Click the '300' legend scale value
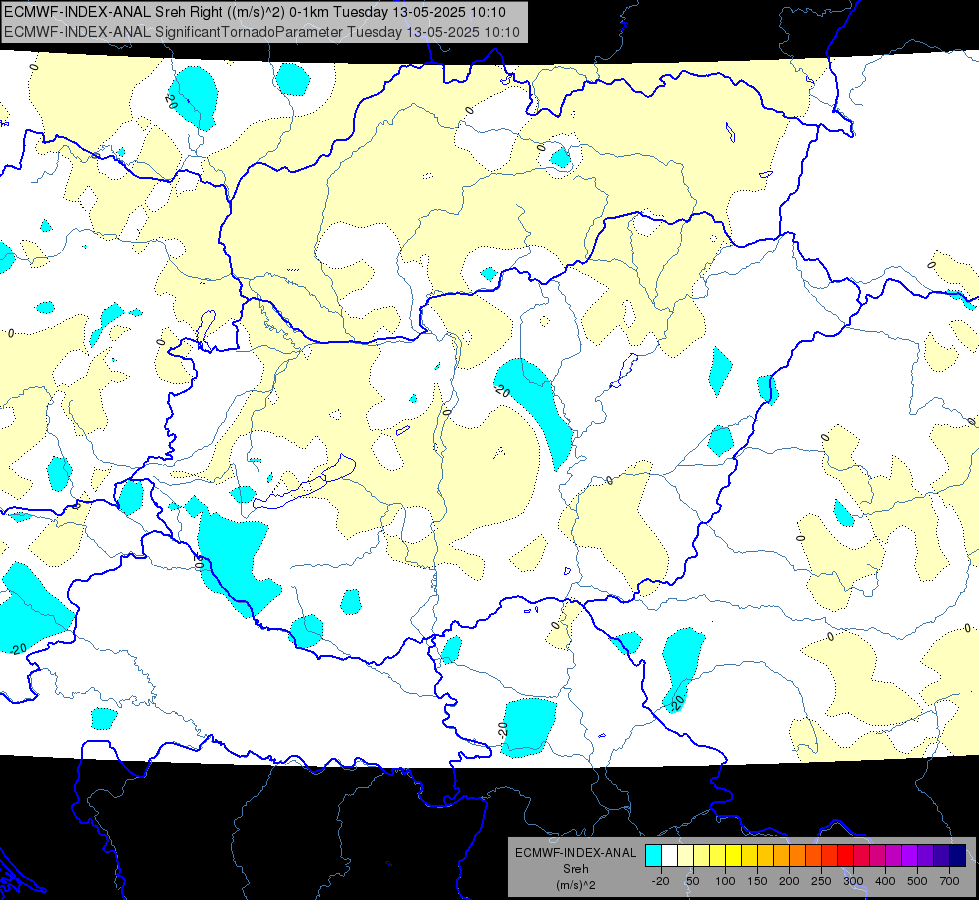This screenshot has width=979, height=900. click(x=854, y=881)
